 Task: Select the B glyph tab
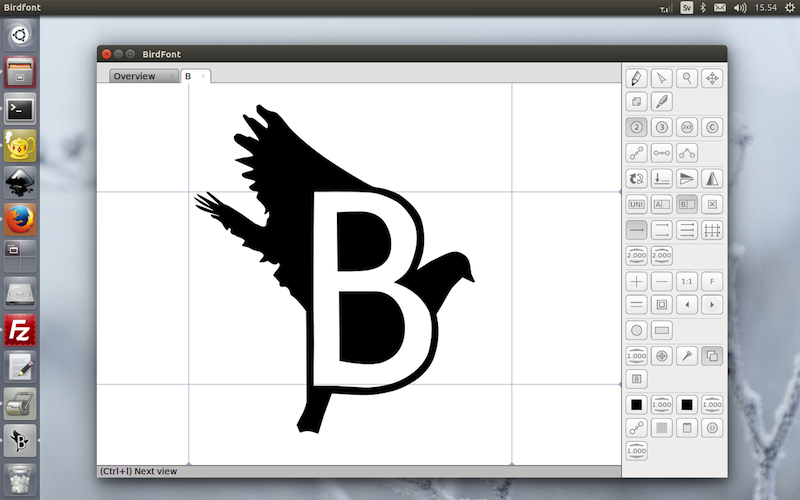pyautogui.click(x=188, y=76)
